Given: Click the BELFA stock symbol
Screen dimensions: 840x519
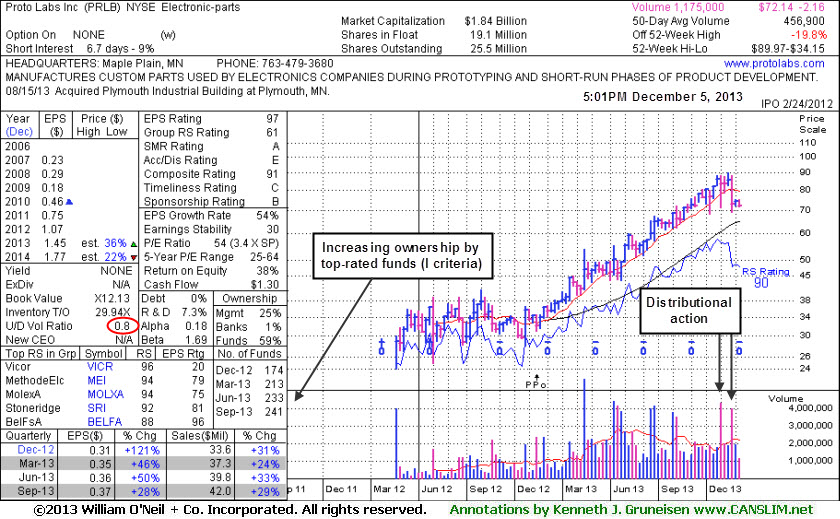Looking at the screenshot, I should 105,422.
